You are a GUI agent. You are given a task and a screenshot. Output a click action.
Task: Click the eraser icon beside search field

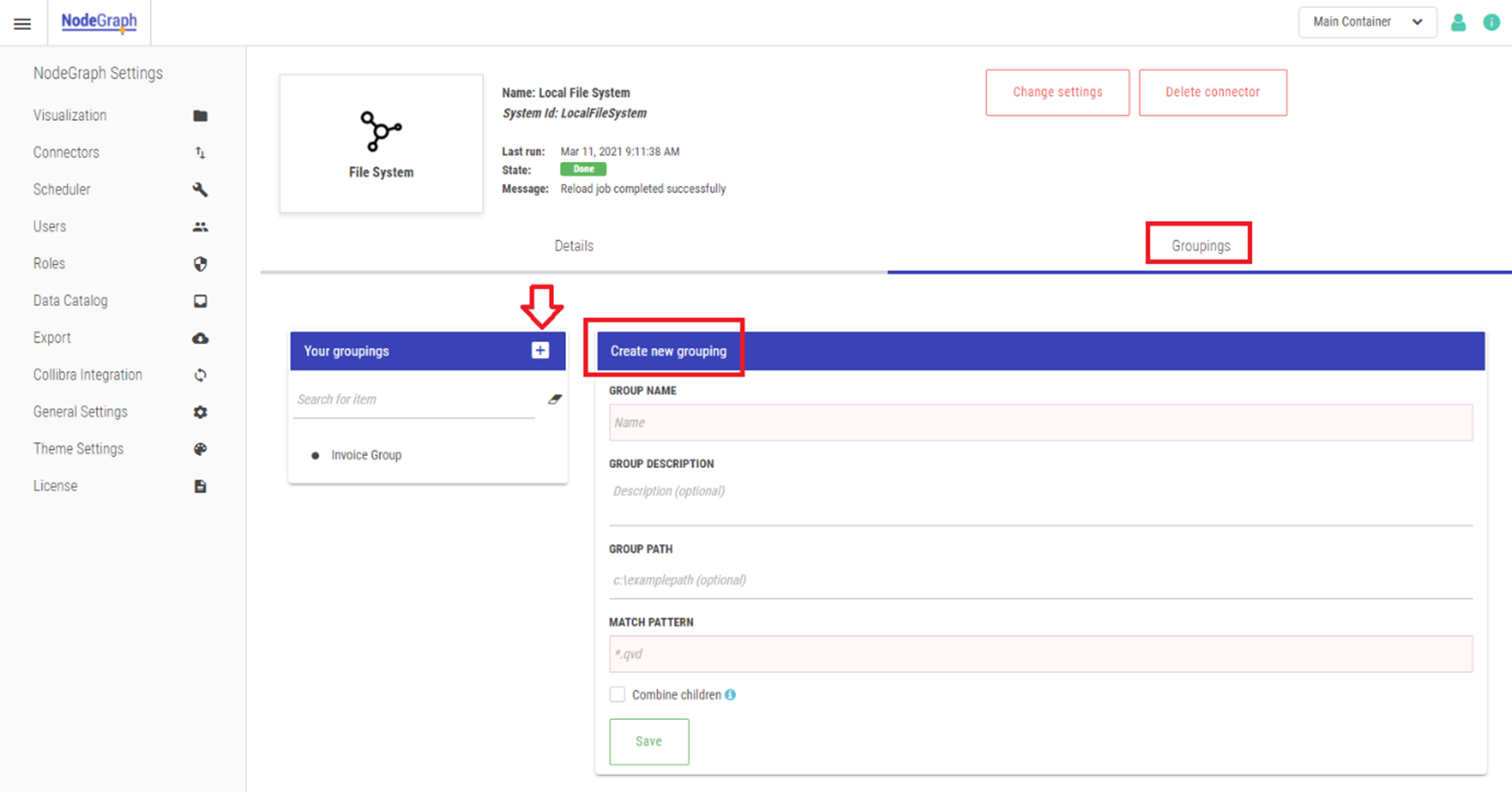click(x=555, y=399)
